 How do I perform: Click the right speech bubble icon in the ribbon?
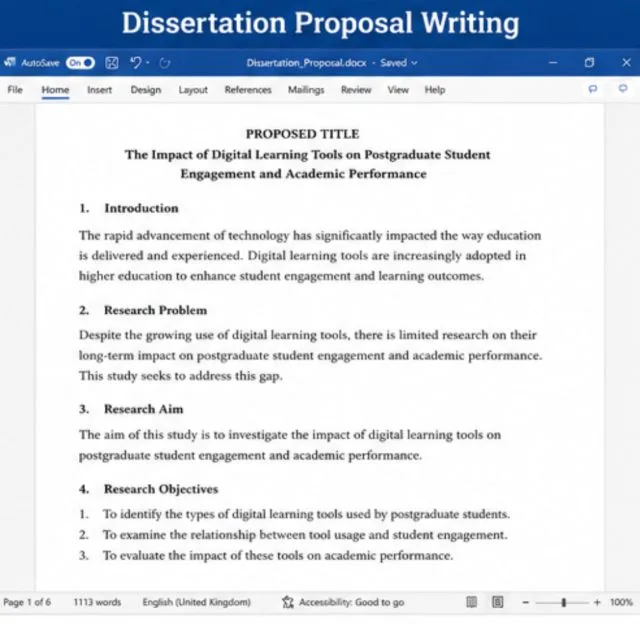click(x=622, y=88)
